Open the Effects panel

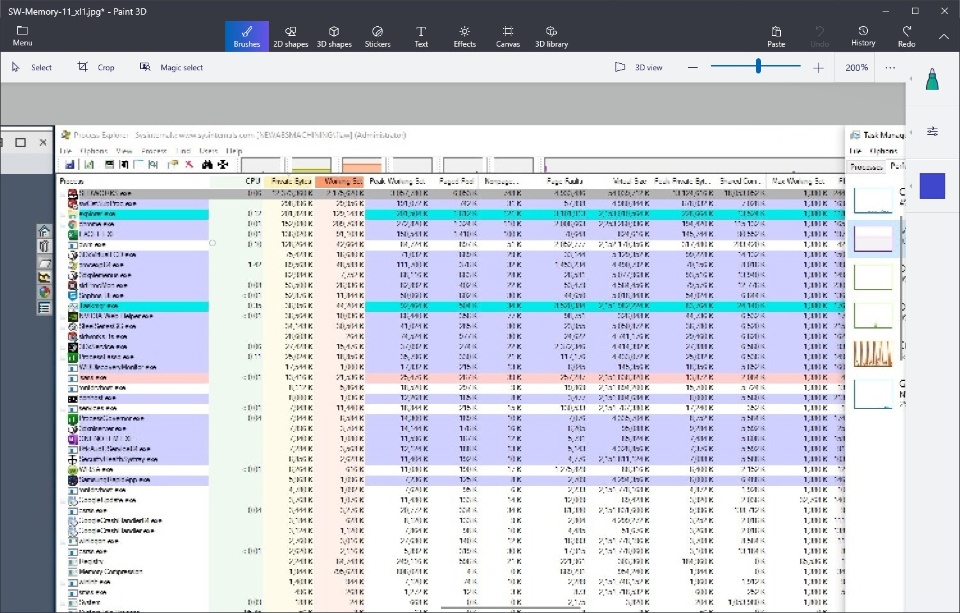[465, 36]
